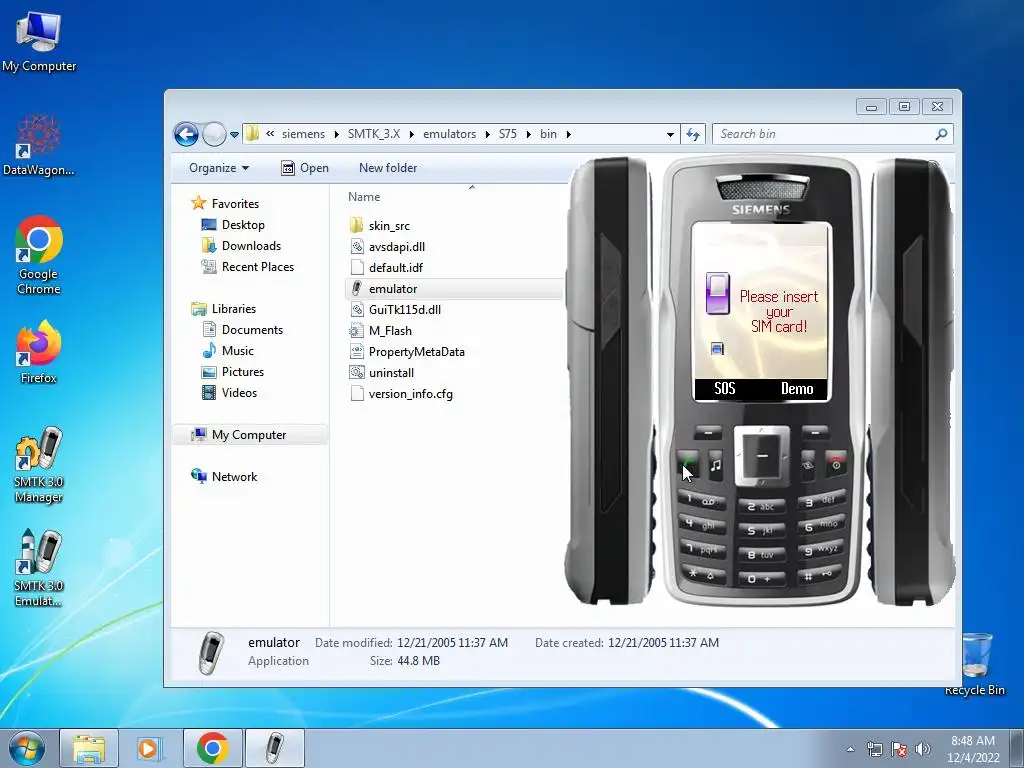This screenshot has height=768, width=1024.
Task: Select the Google Chrome desktop icon
Action: point(39,255)
